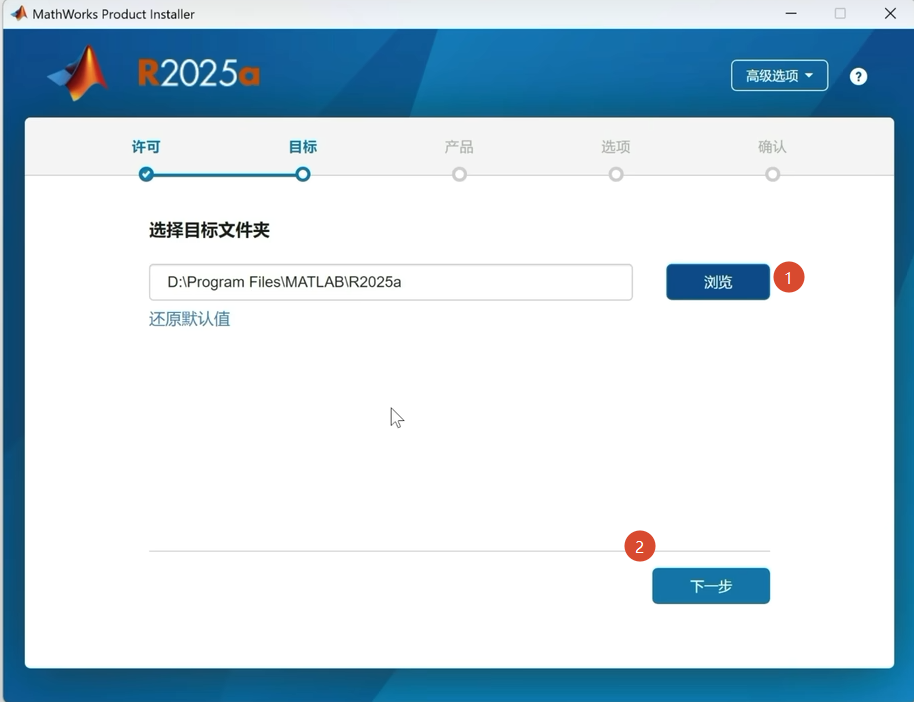The height and width of the screenshot is (702, 914).
Task: Click the 产品 step circle marker
Action: [x=459, y=174]
